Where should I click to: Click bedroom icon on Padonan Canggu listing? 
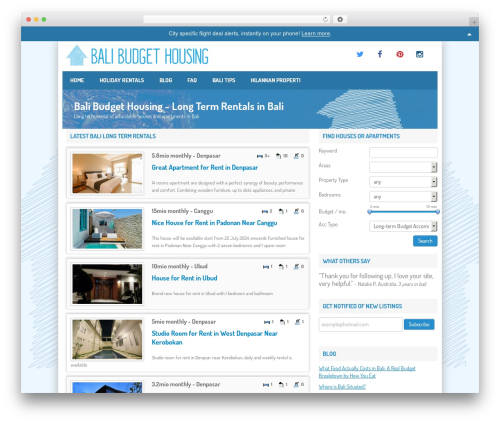click(x=265, y=211)
